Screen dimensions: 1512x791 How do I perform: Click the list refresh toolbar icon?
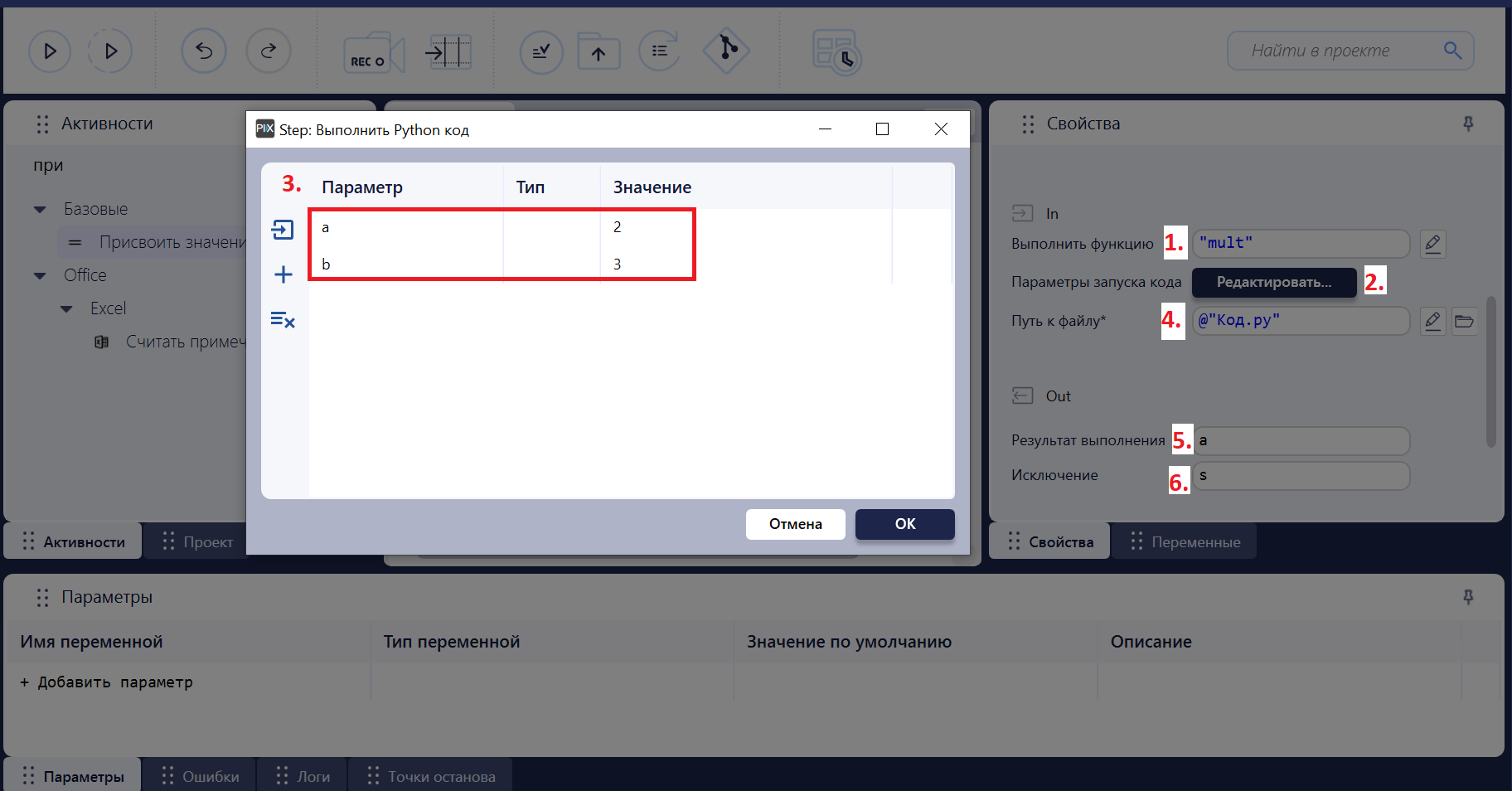pyautogui.click(x=660, y=51)
